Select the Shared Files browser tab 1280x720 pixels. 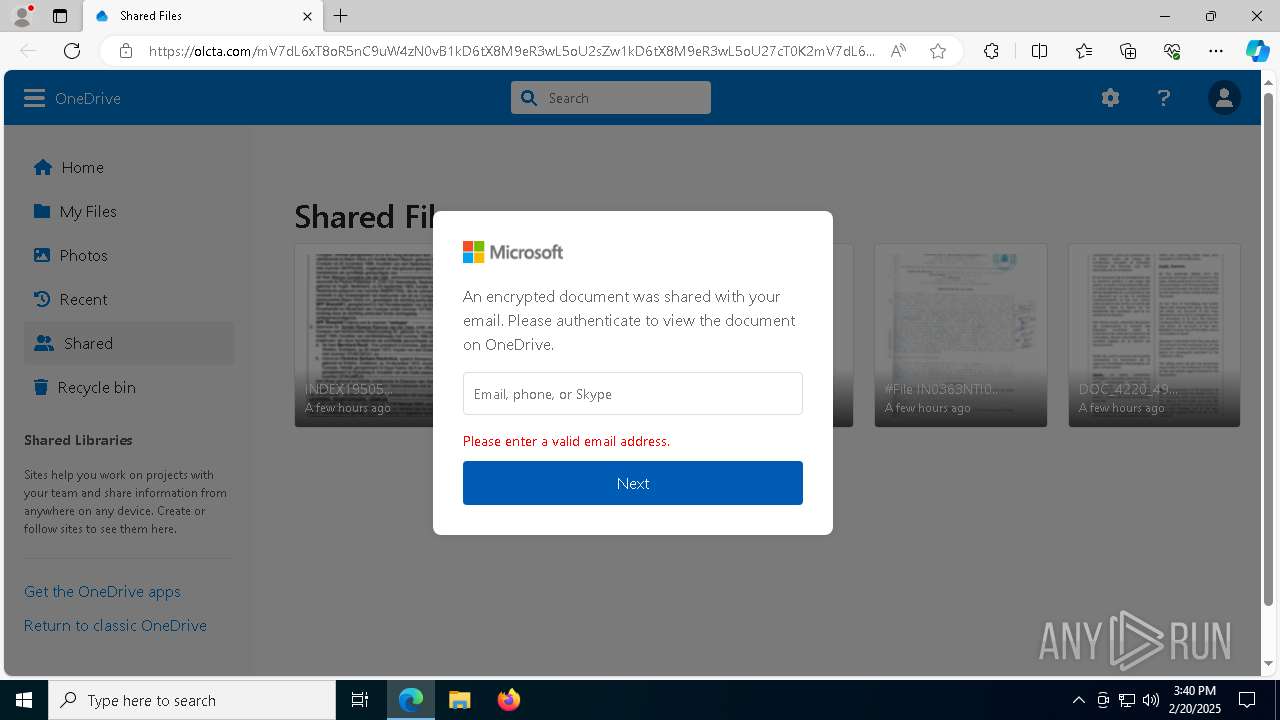click(201, 16)
